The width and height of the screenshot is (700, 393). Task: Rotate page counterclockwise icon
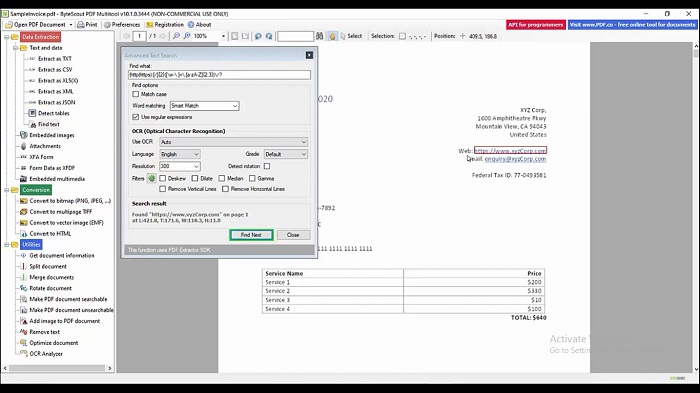258,36
